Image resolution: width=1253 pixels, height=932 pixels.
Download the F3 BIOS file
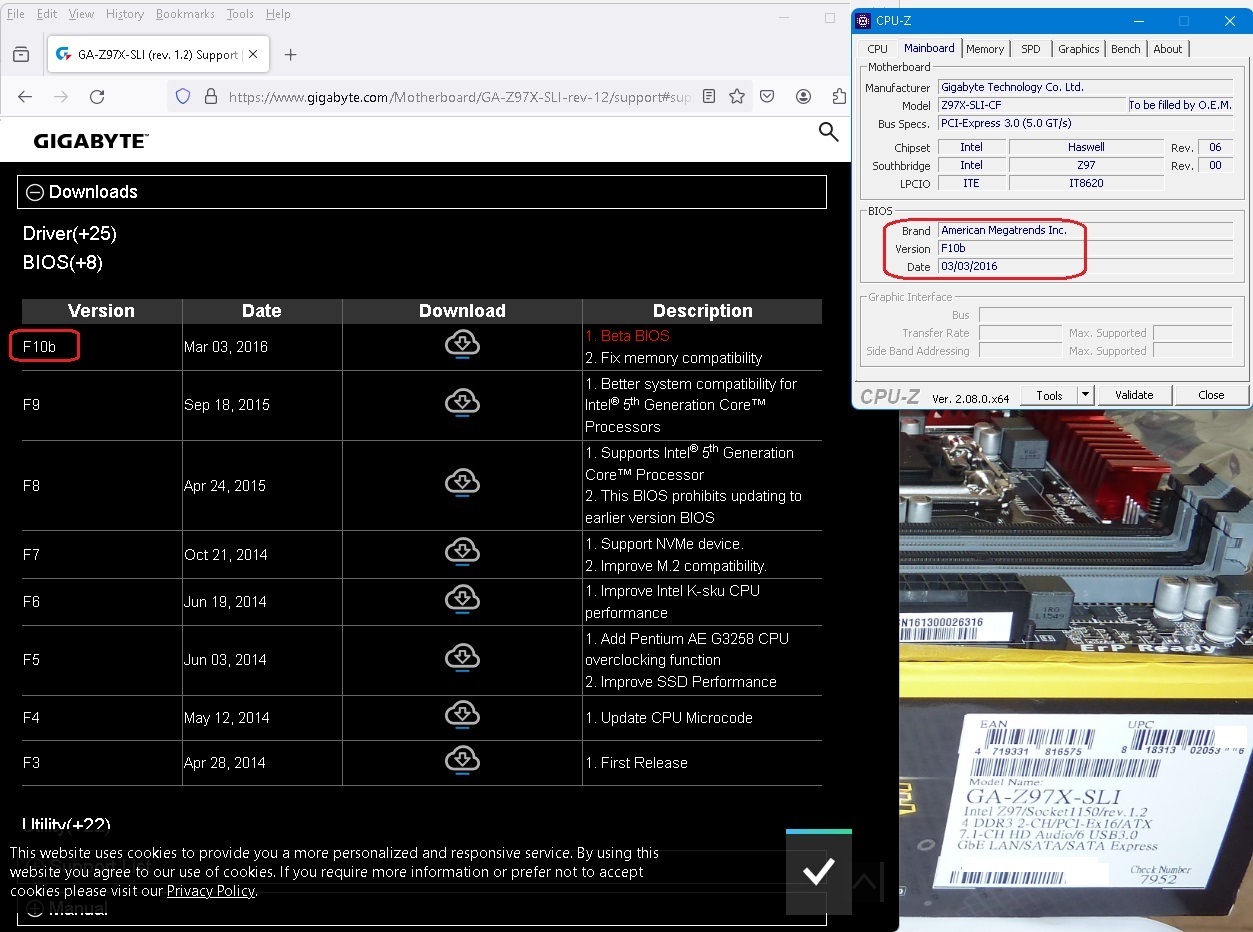click(462, 761)
